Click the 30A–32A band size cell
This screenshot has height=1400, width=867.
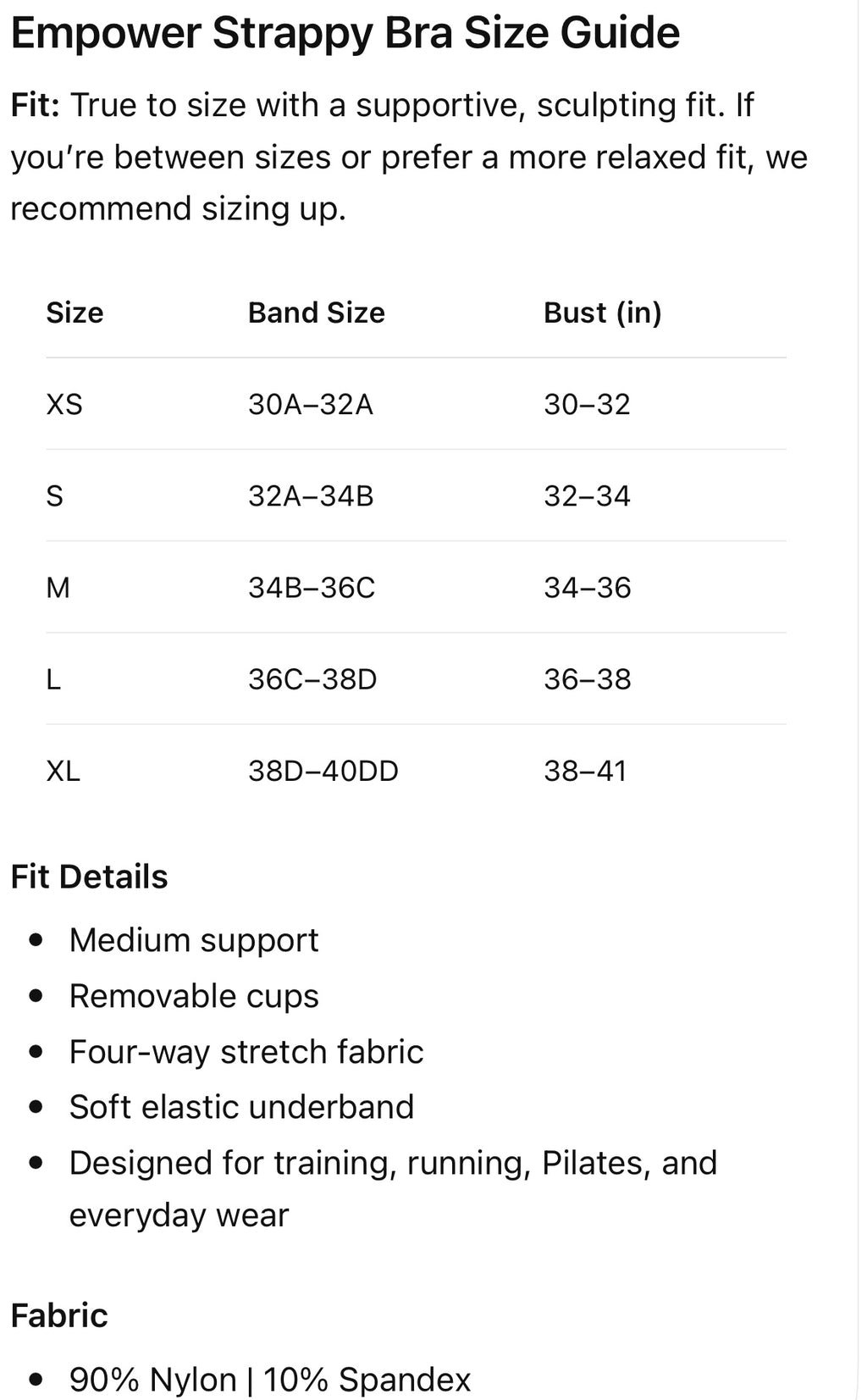click(x=310, y=404)
